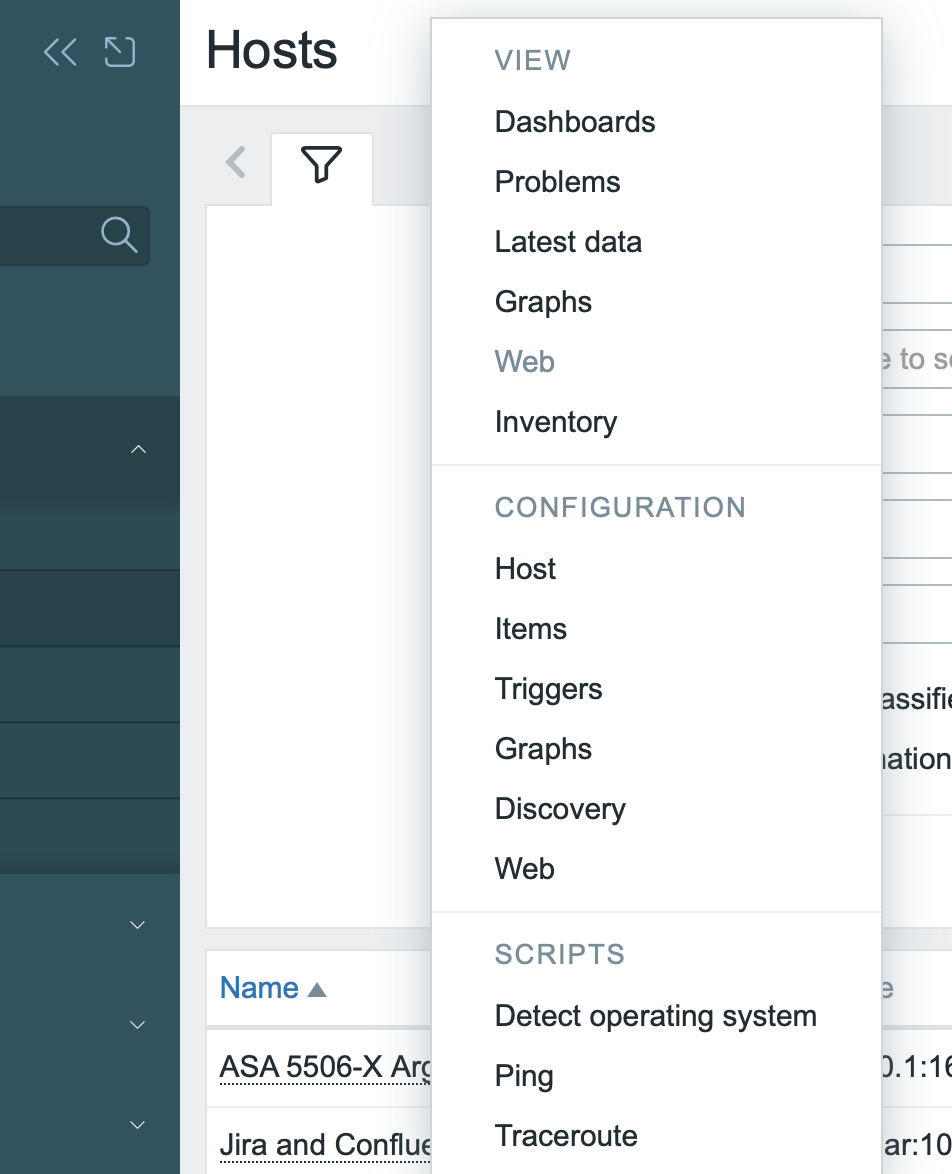Collapse the expanded sidebar menu section
This screenshot has height=1174, width=952.
(x=139, y=450)
